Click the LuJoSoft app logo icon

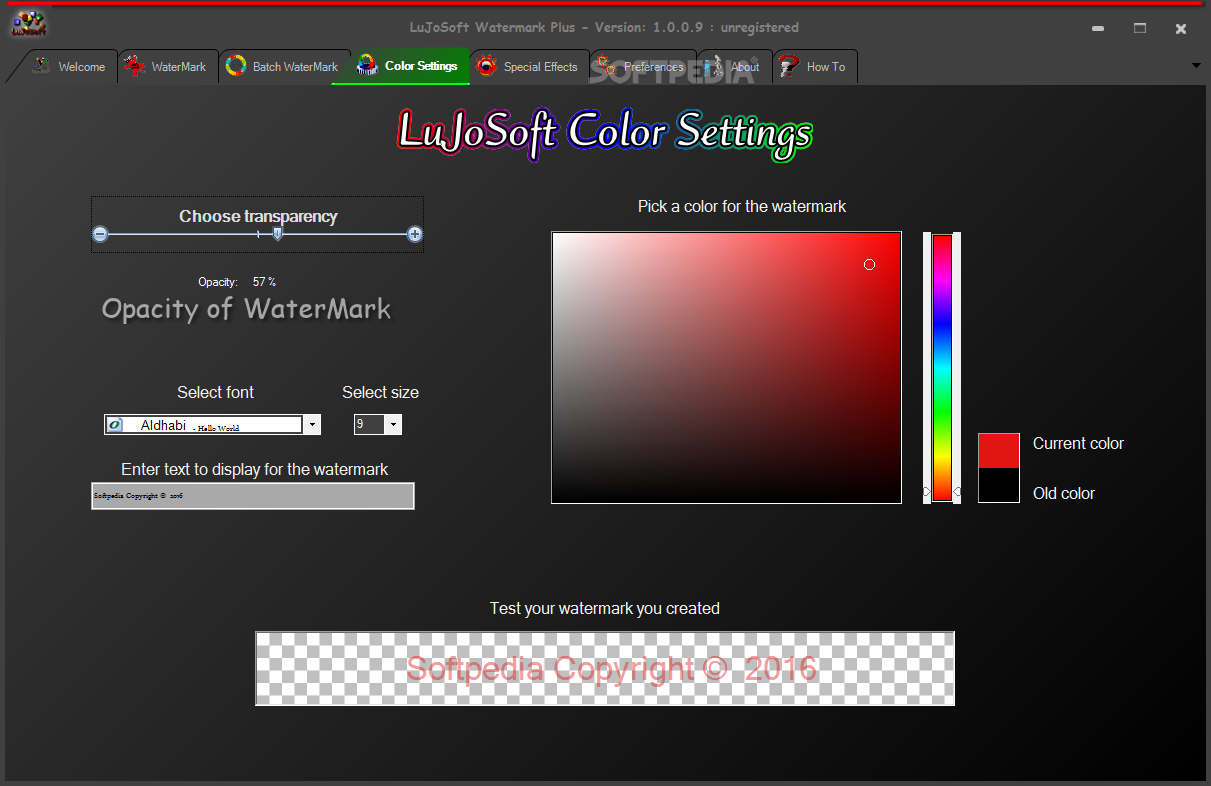pos(28,22)
